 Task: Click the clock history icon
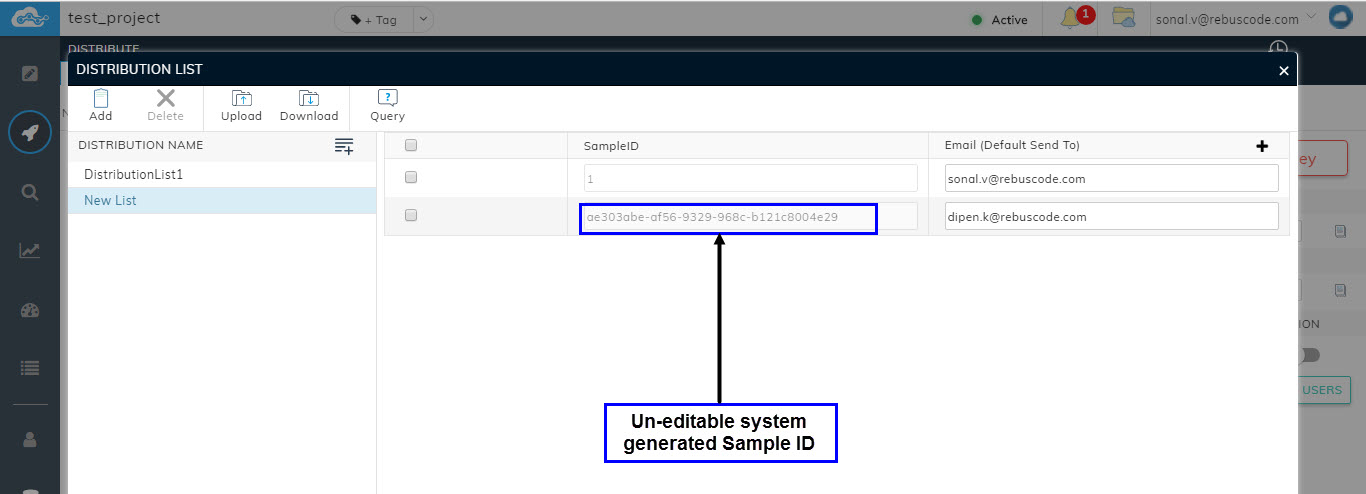click(1277, 48)
